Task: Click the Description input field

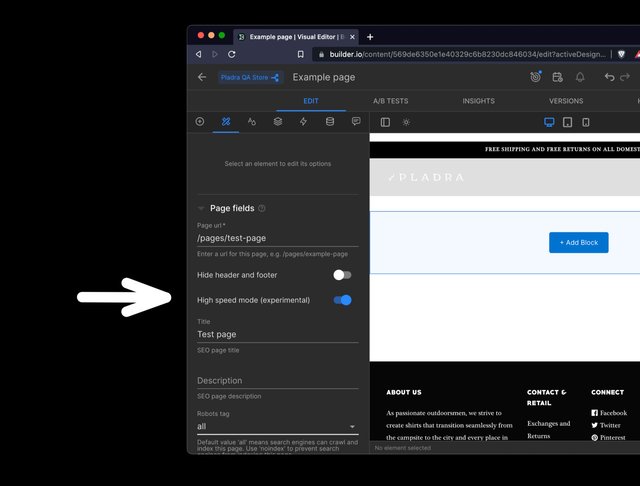Action: pyautogui.click(x=278, y=380)
